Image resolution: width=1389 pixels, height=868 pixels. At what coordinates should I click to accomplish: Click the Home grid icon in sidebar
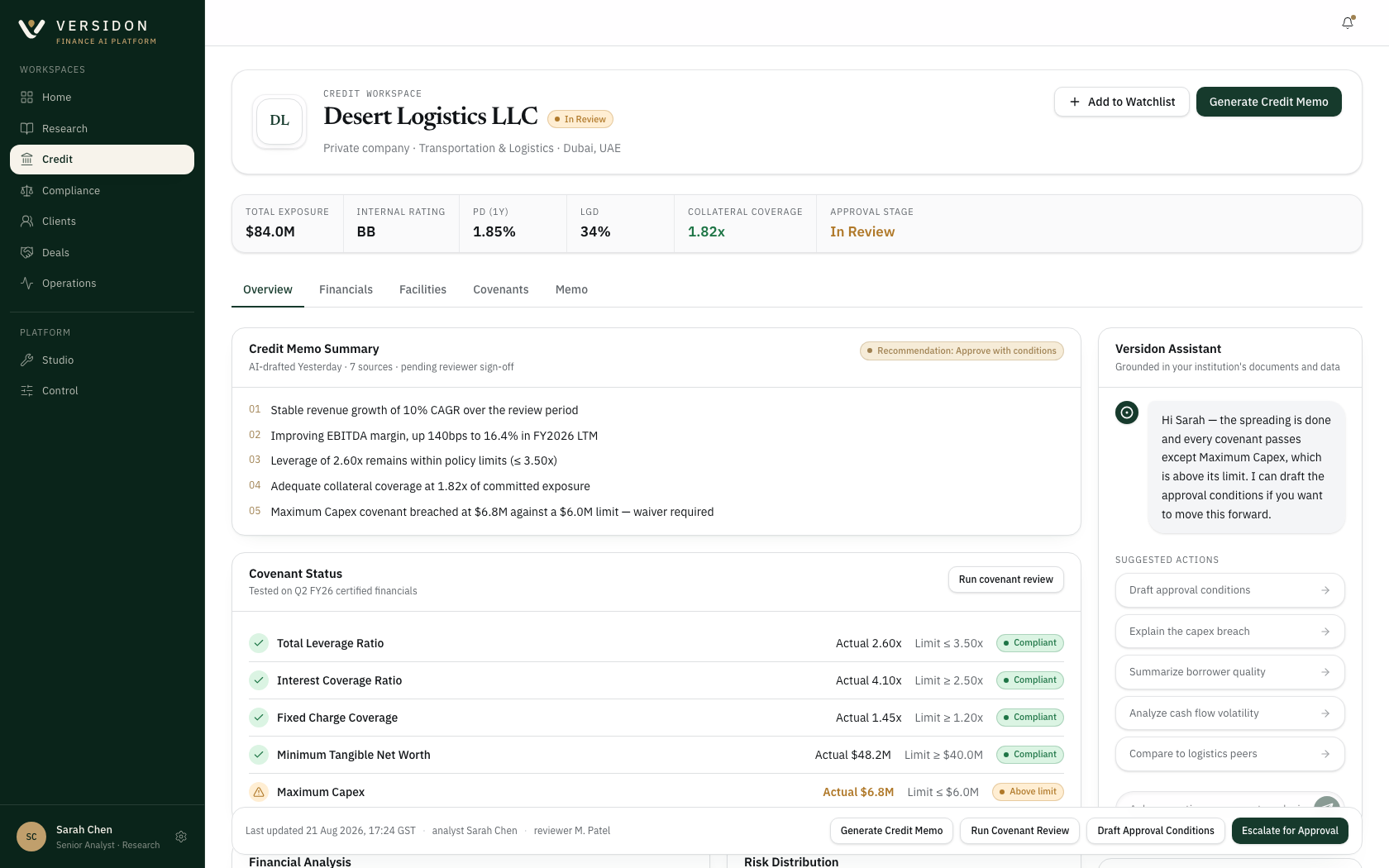[26, 98]
